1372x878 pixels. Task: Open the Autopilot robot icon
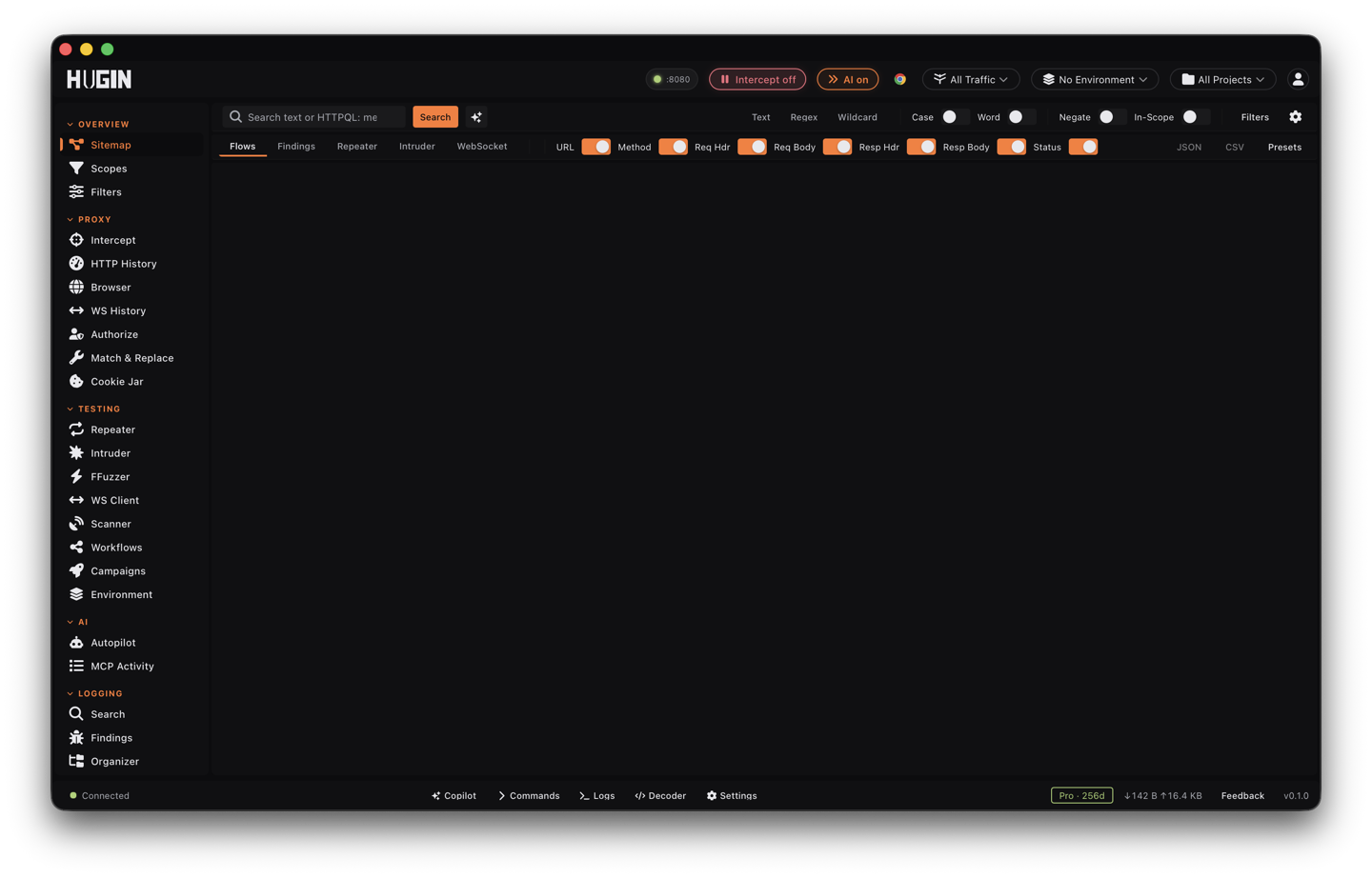76,643
